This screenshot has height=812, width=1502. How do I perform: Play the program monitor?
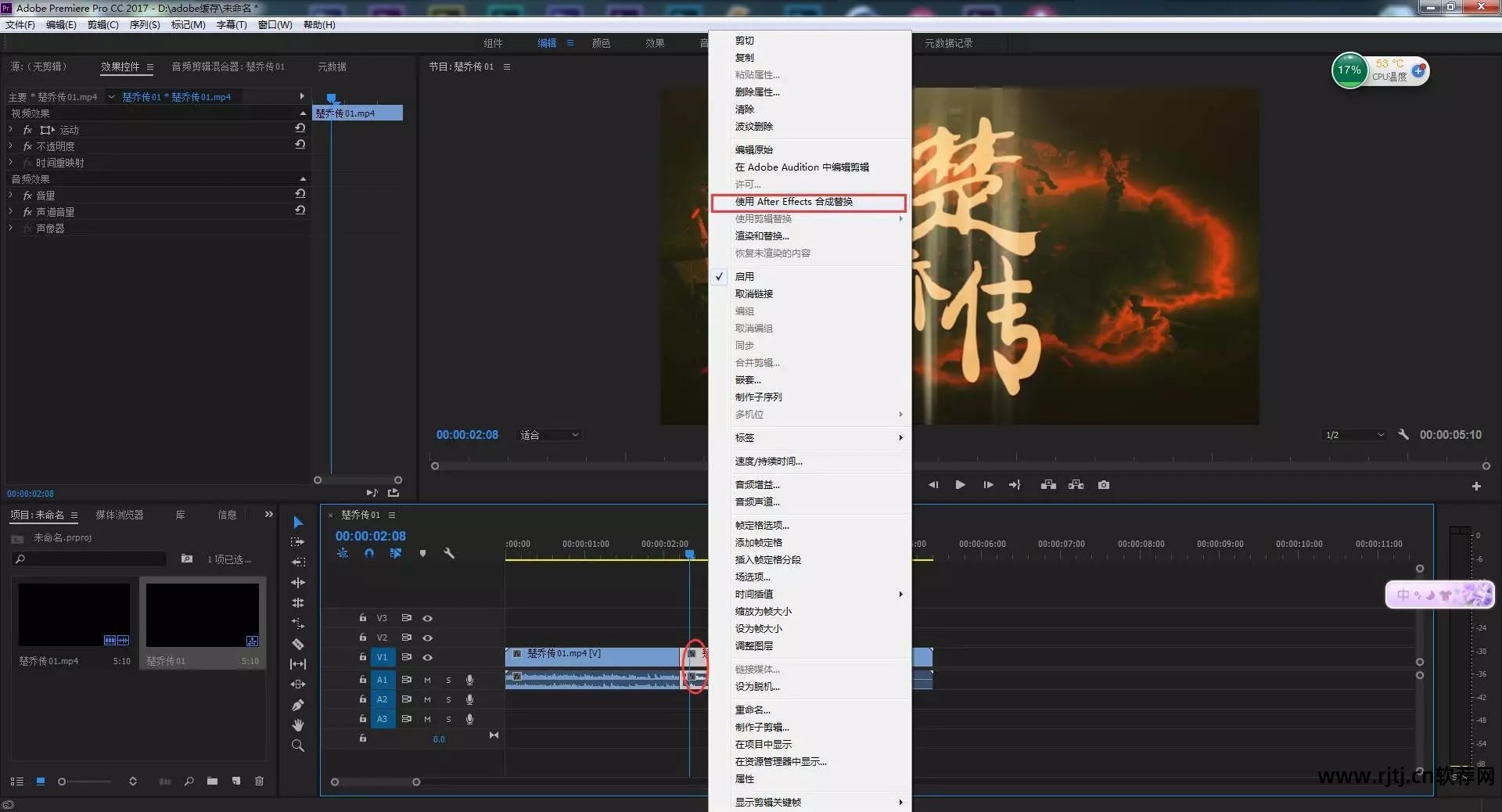pyautogui.click(x=960, y=485)
